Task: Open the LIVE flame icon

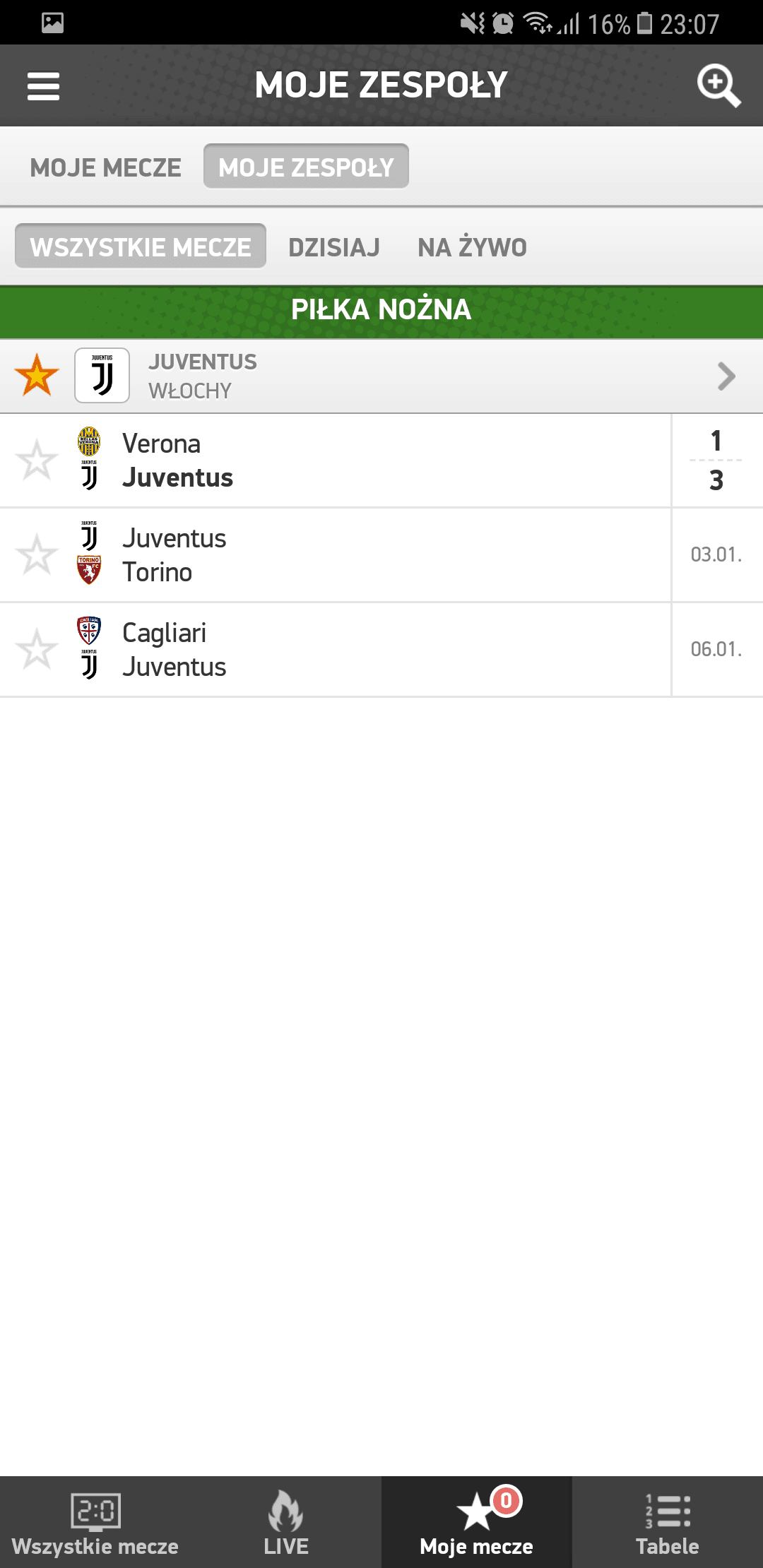Action: pyautogui.click(x=286, y=1511)
